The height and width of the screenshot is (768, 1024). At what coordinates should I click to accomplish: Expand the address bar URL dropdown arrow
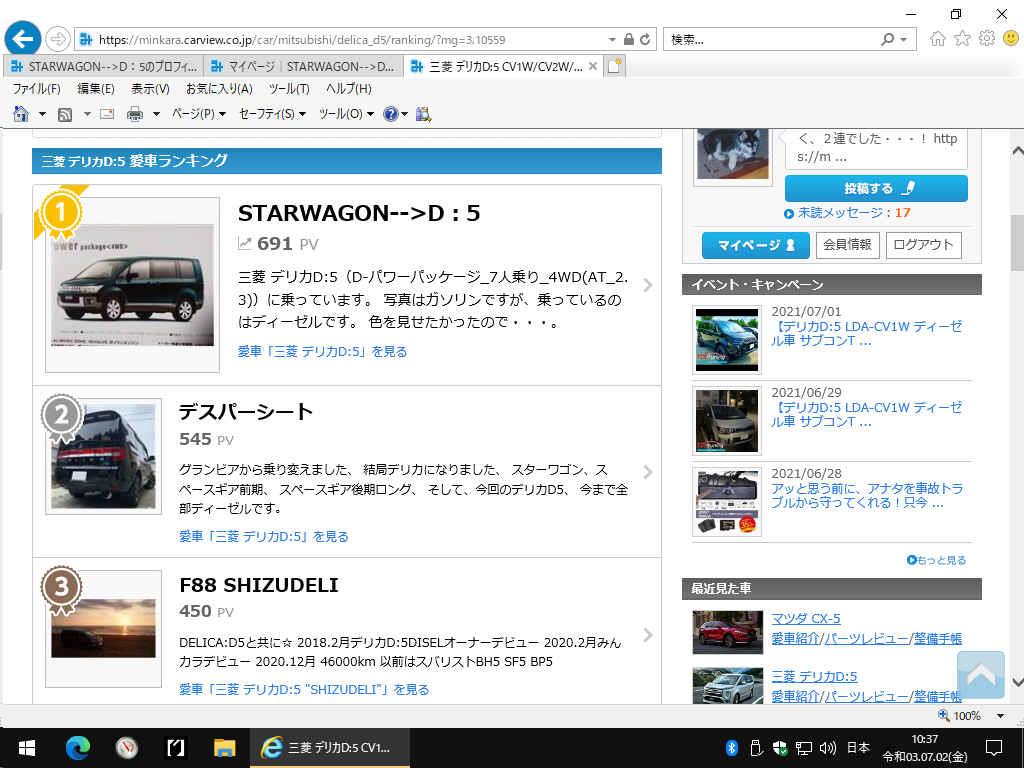click(612, 40)
